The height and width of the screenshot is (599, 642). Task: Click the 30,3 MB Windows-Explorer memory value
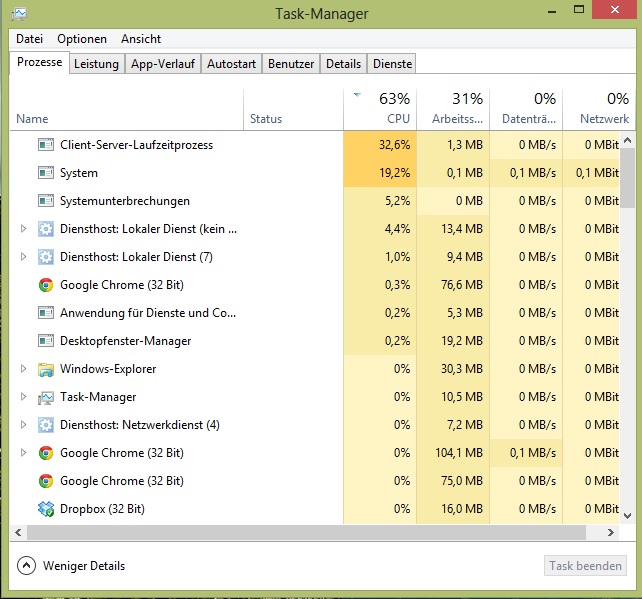pyautogui.click(x=462, y=369)
